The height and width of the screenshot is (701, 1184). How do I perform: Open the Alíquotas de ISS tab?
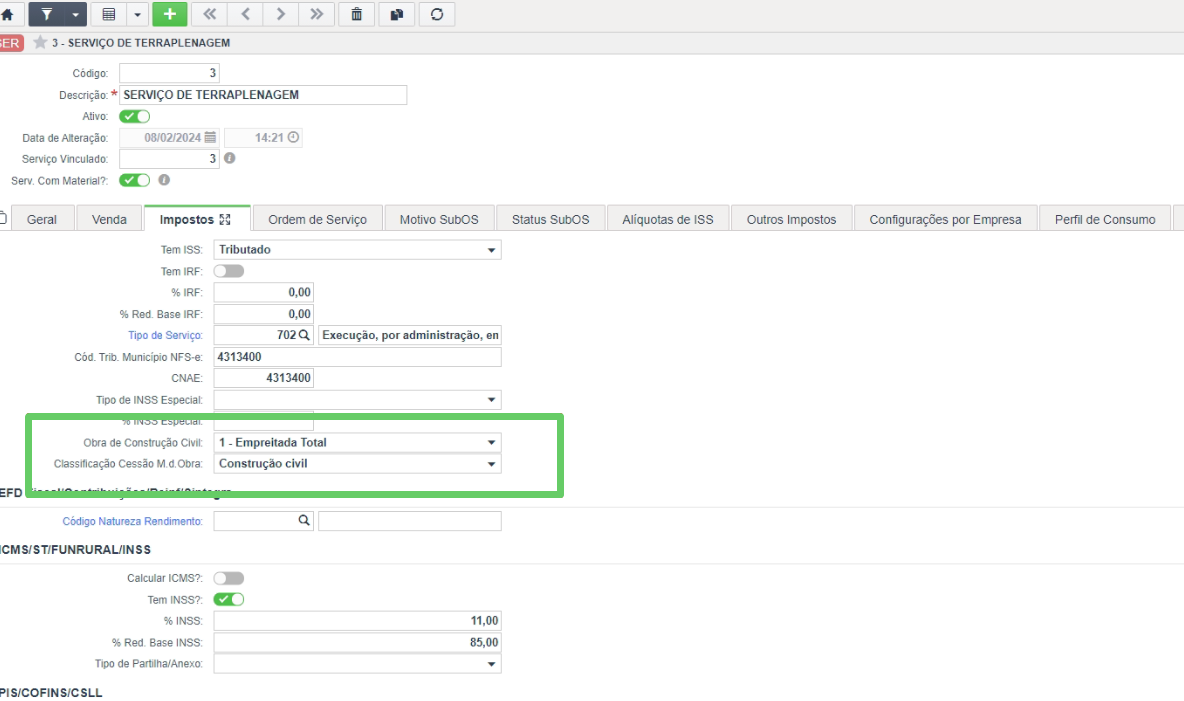tap(668, 219)
